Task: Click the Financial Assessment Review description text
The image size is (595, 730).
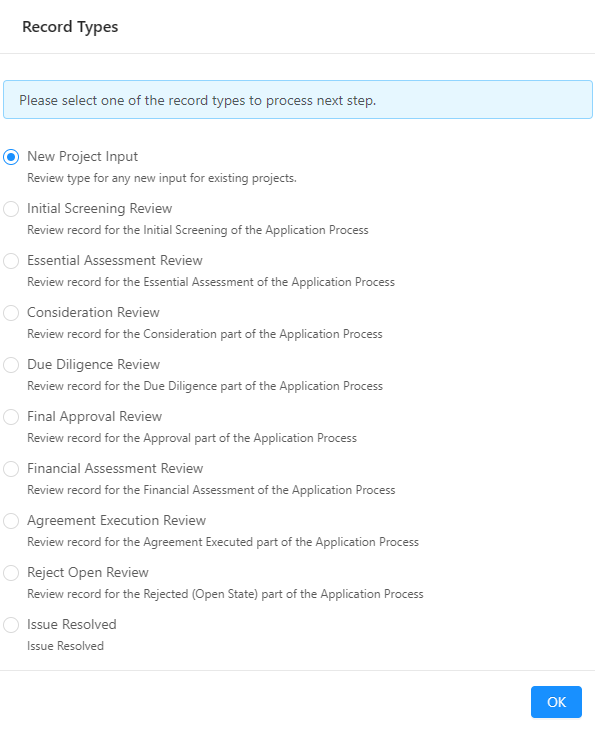Action: pyautogui.click(x=211, y=490)
